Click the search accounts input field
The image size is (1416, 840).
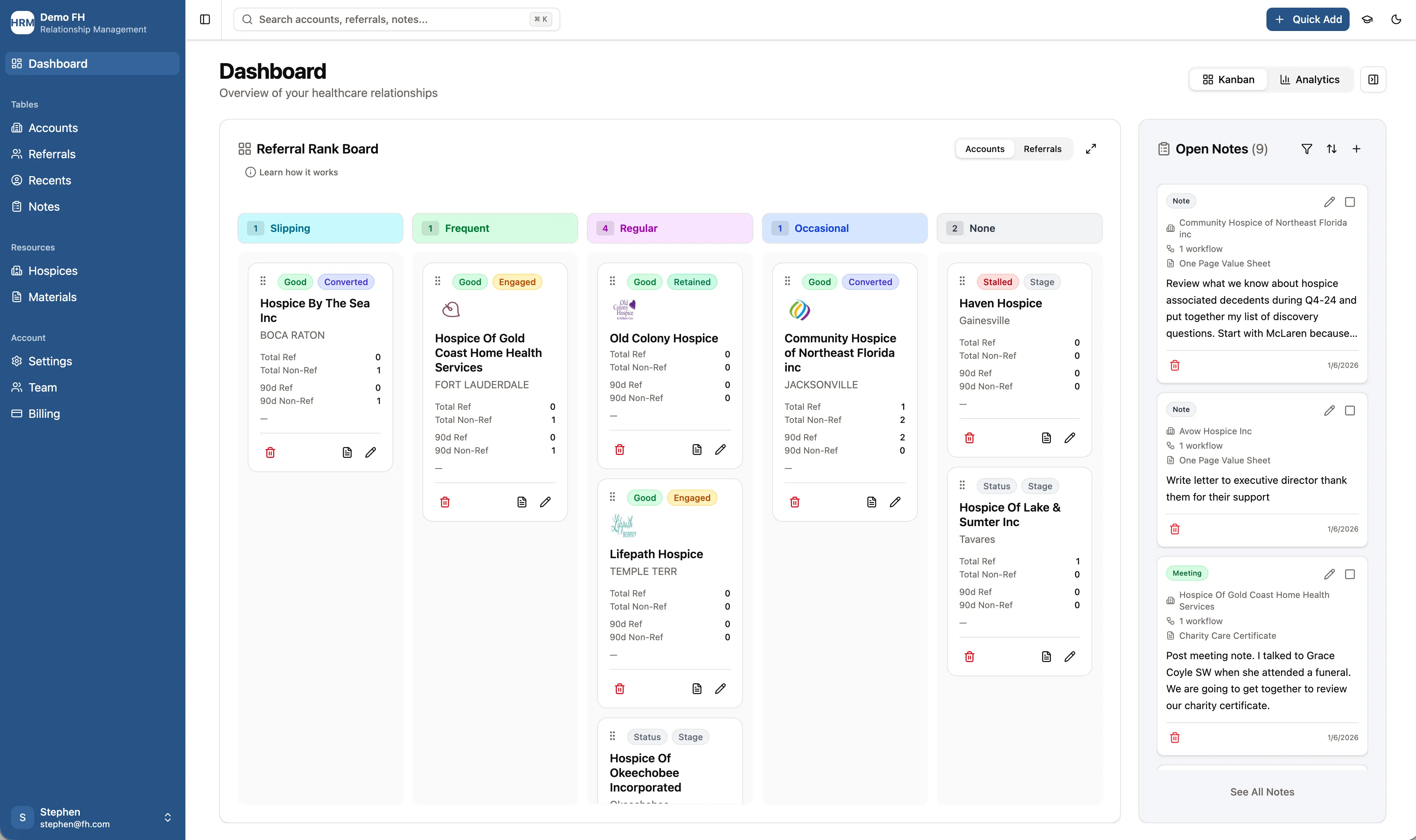[x=396, y=19]
